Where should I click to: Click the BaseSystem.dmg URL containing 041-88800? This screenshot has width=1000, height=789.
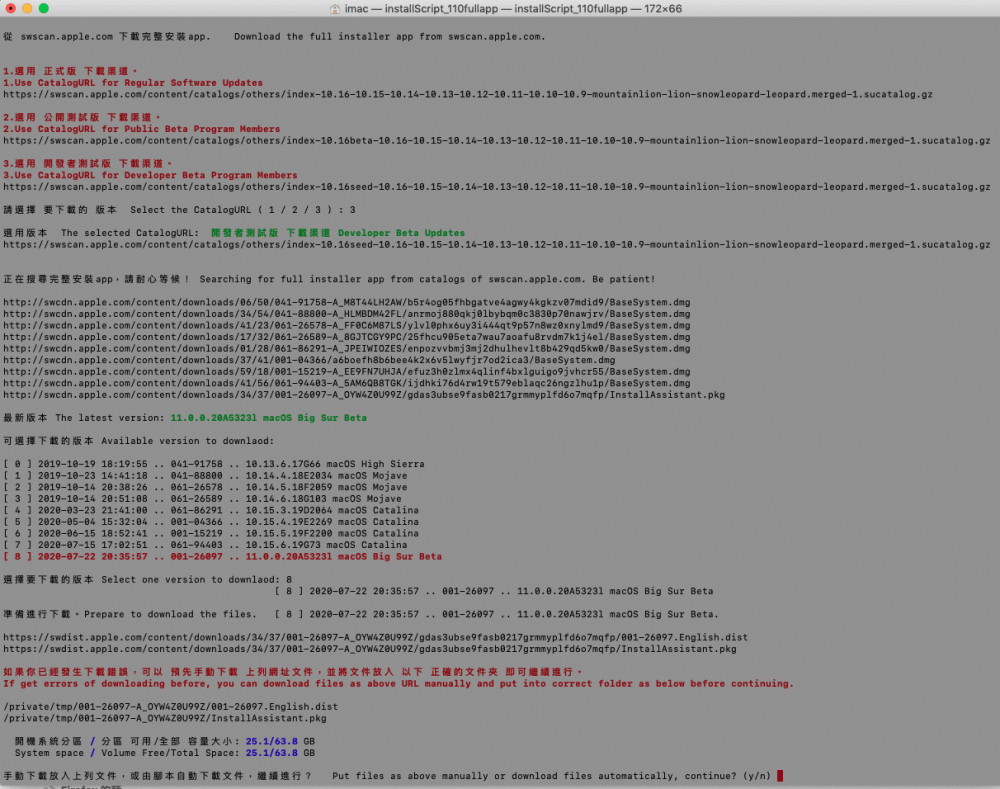347,314
